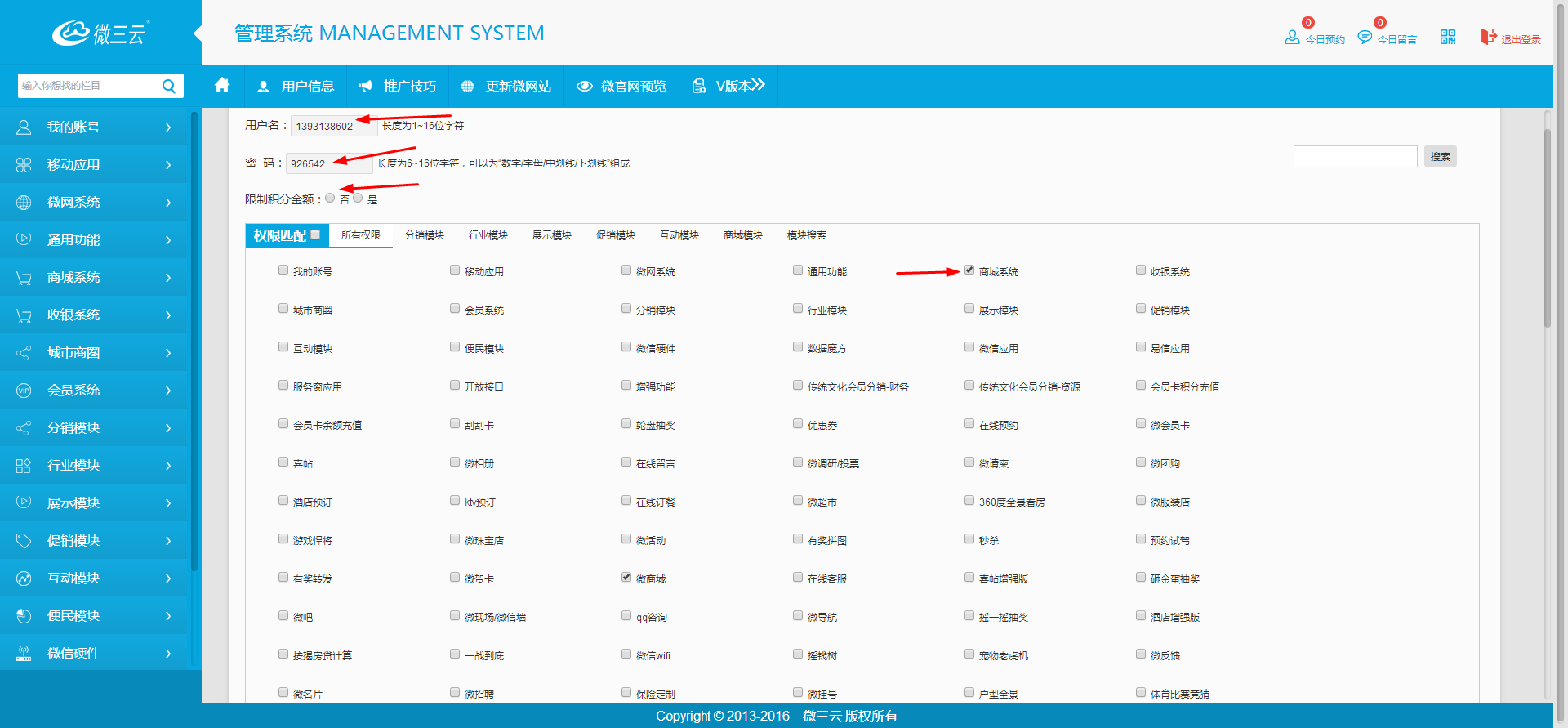Click the sidebar search magnifier icon

point(169,86)
